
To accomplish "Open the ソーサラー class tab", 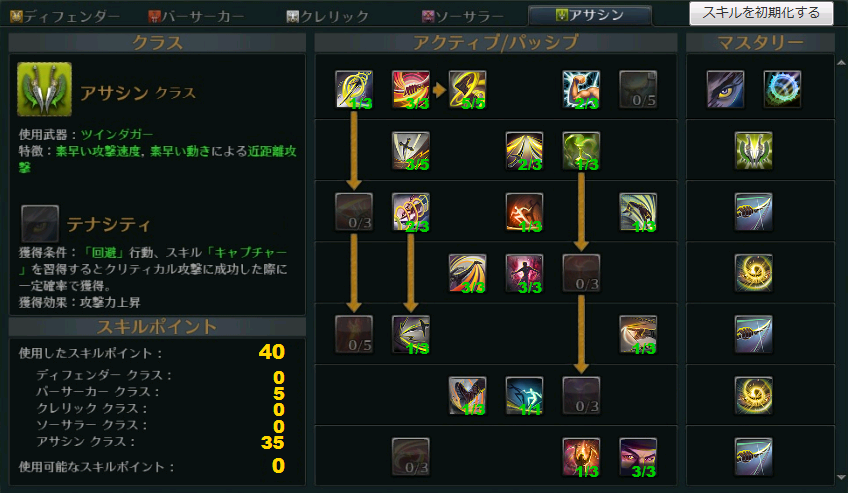I will (463, 16).
